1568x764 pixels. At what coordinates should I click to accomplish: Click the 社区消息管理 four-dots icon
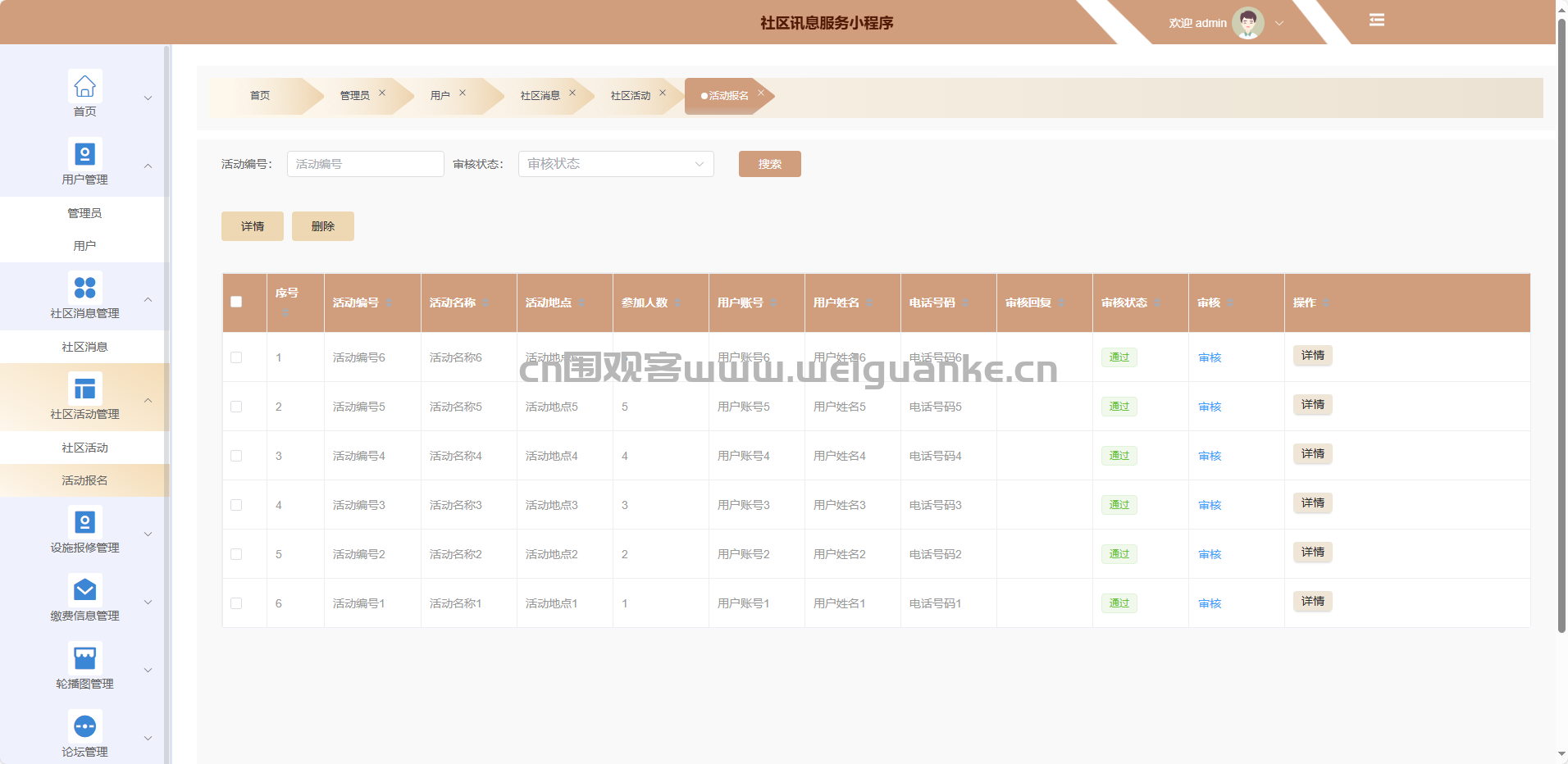coord(84,288)
